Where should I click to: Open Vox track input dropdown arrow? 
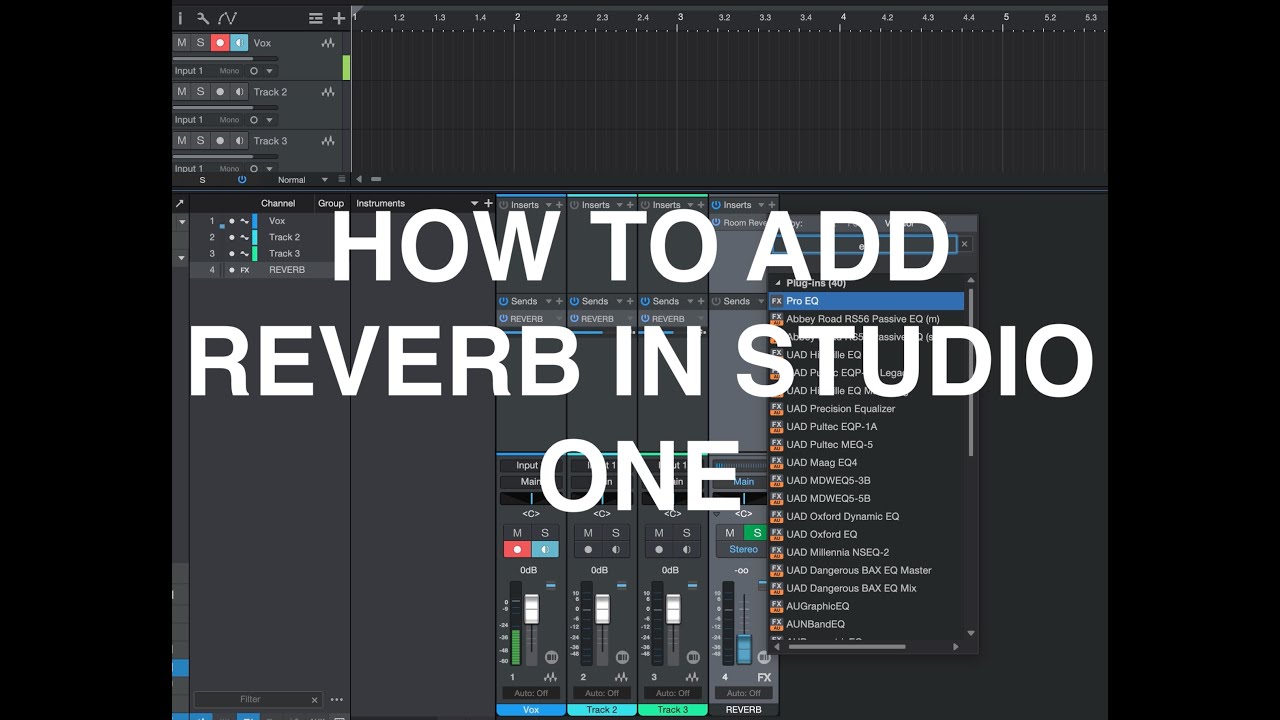(269, 71)
